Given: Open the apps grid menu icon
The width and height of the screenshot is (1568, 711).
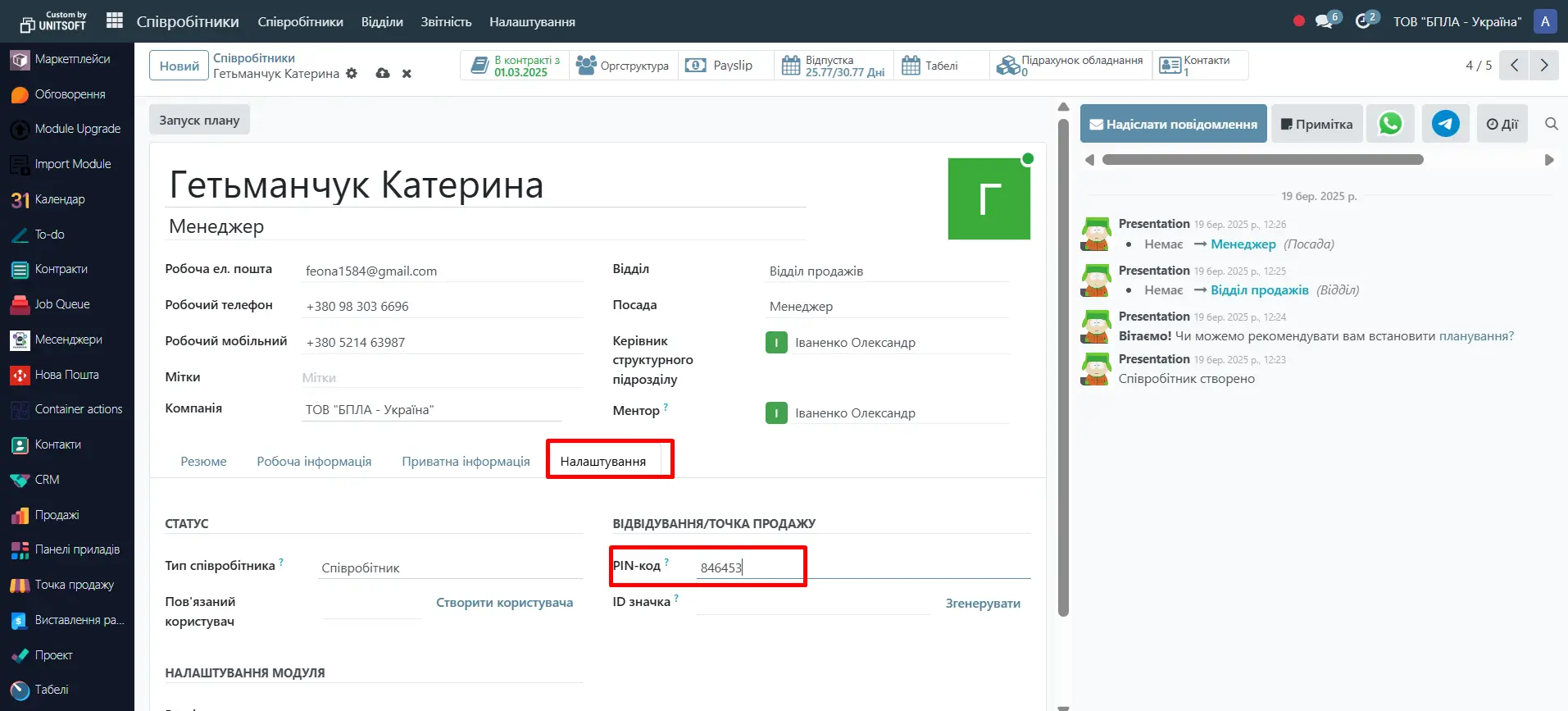Looking at the screenshot, I should [115, 21].
